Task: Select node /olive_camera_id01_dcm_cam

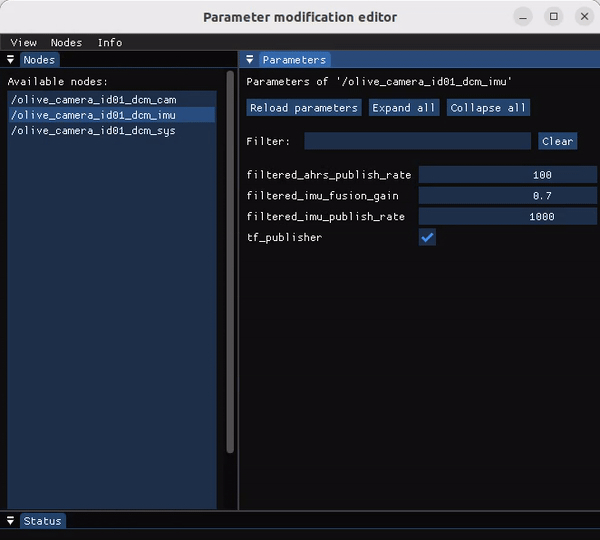Action: (x=93, y=100)
